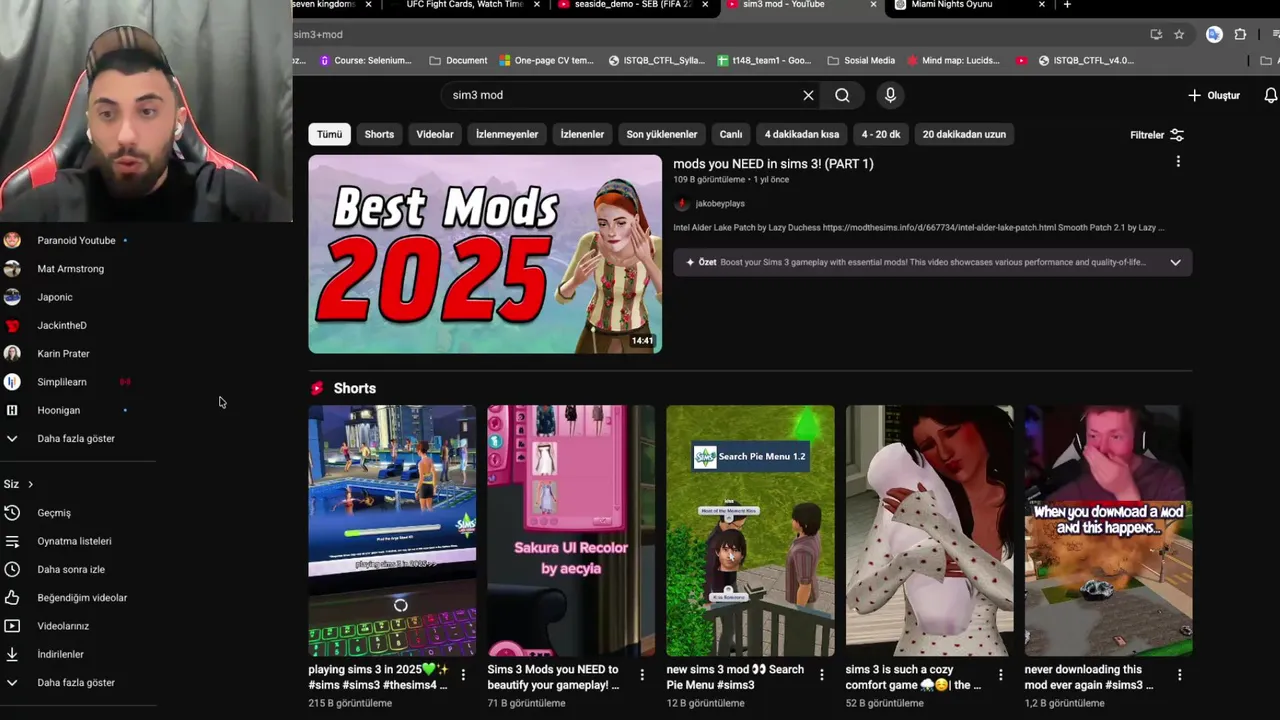Screen dimensions: 1280x720
Task: Open the Sakura UI Recolor short thumbnail
Action: 571,531
